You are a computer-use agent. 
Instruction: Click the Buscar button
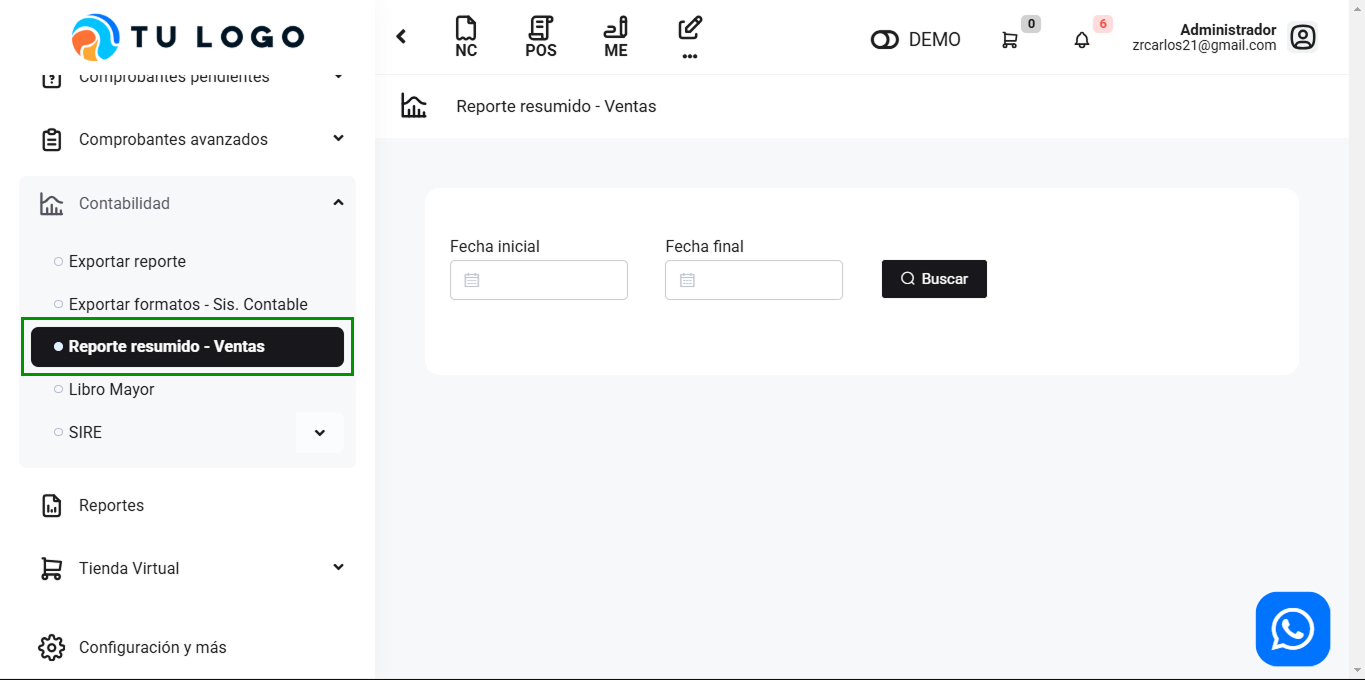[x=934, y=279]
